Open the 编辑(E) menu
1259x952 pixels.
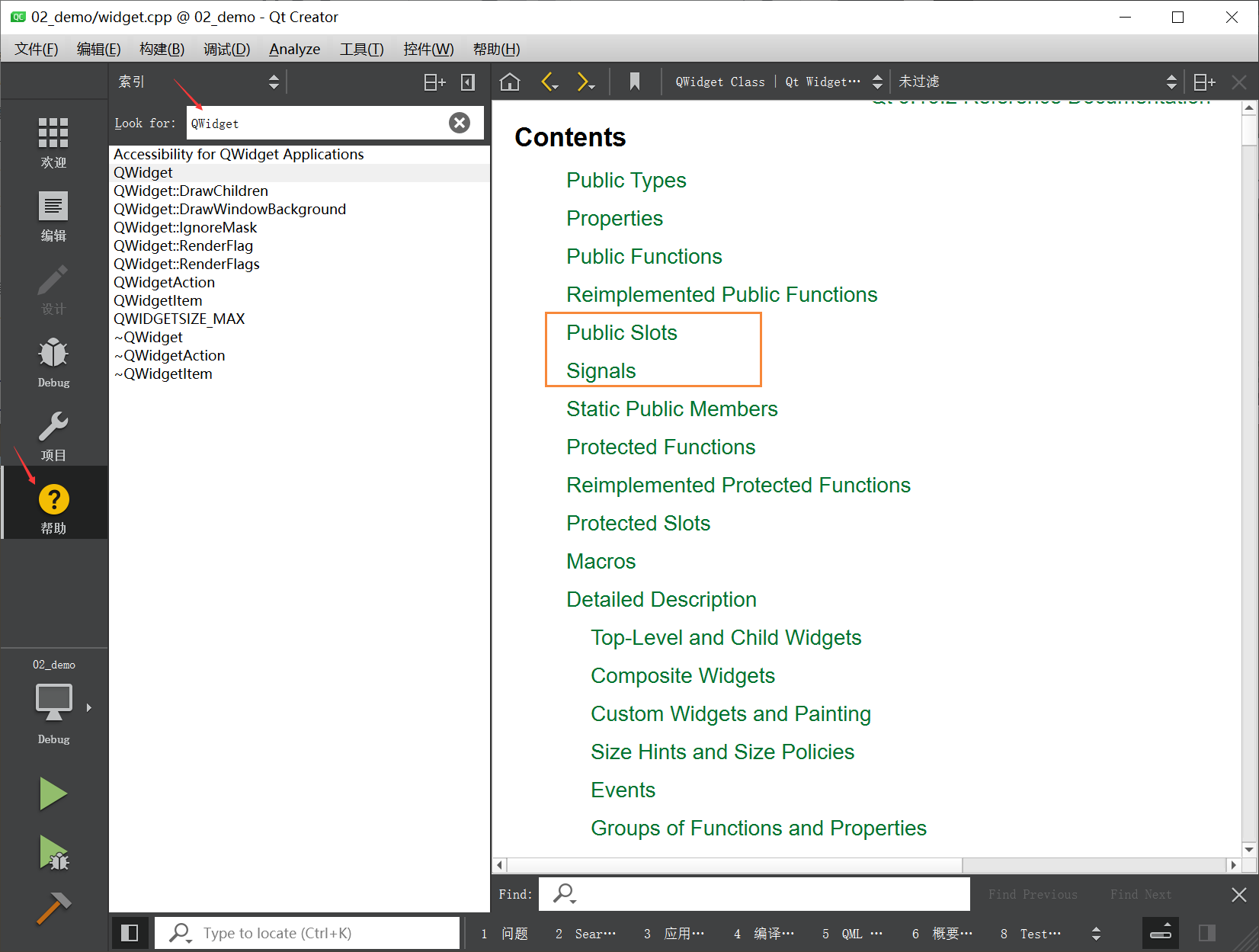click(98, 49)
